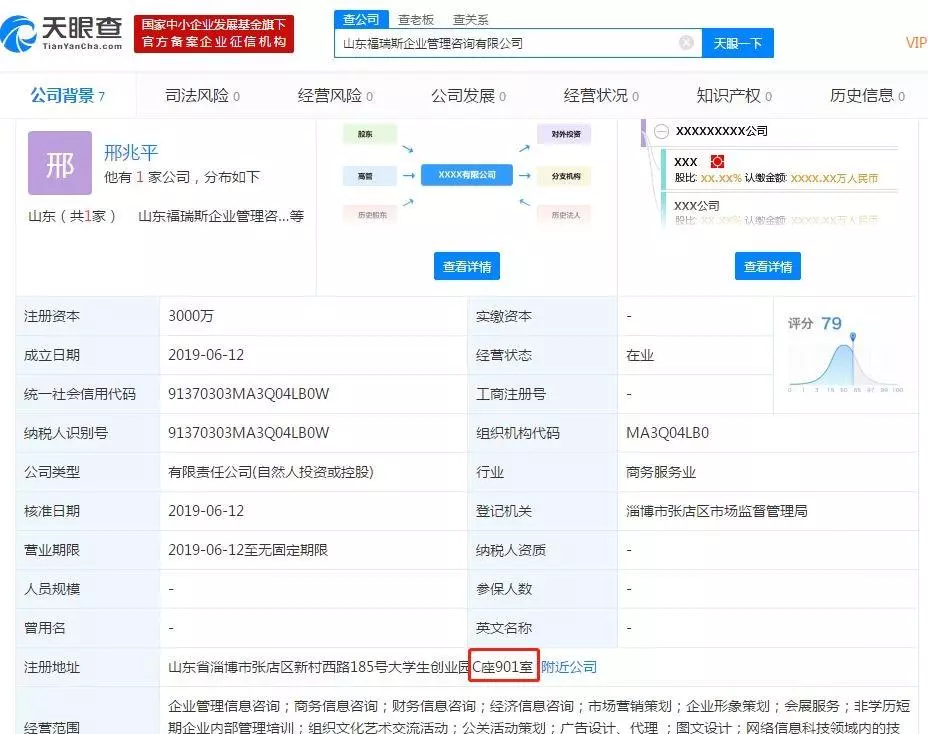Open the 附近公司 link

(569, 667)
